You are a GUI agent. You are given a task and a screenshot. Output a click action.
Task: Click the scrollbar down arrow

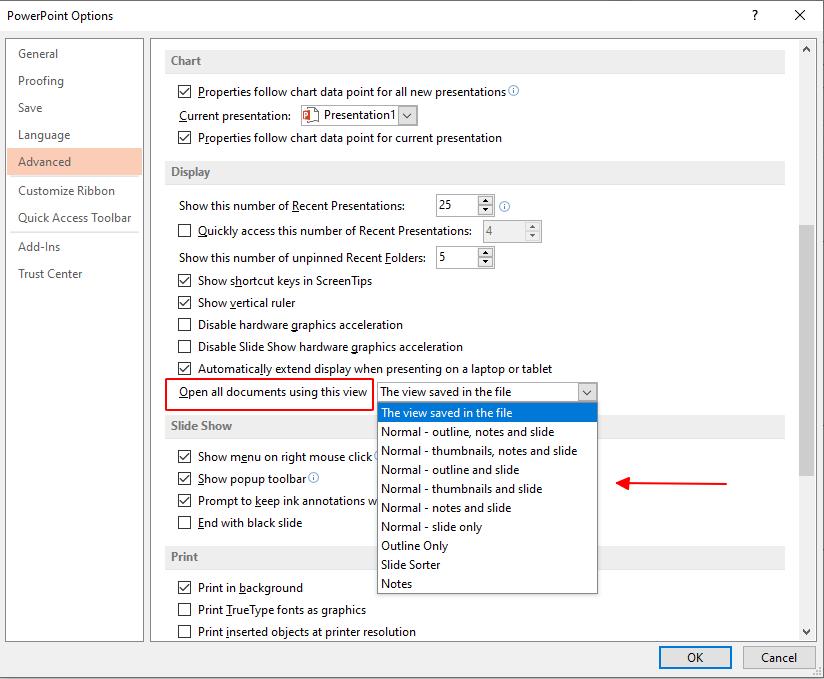[807, 630]
